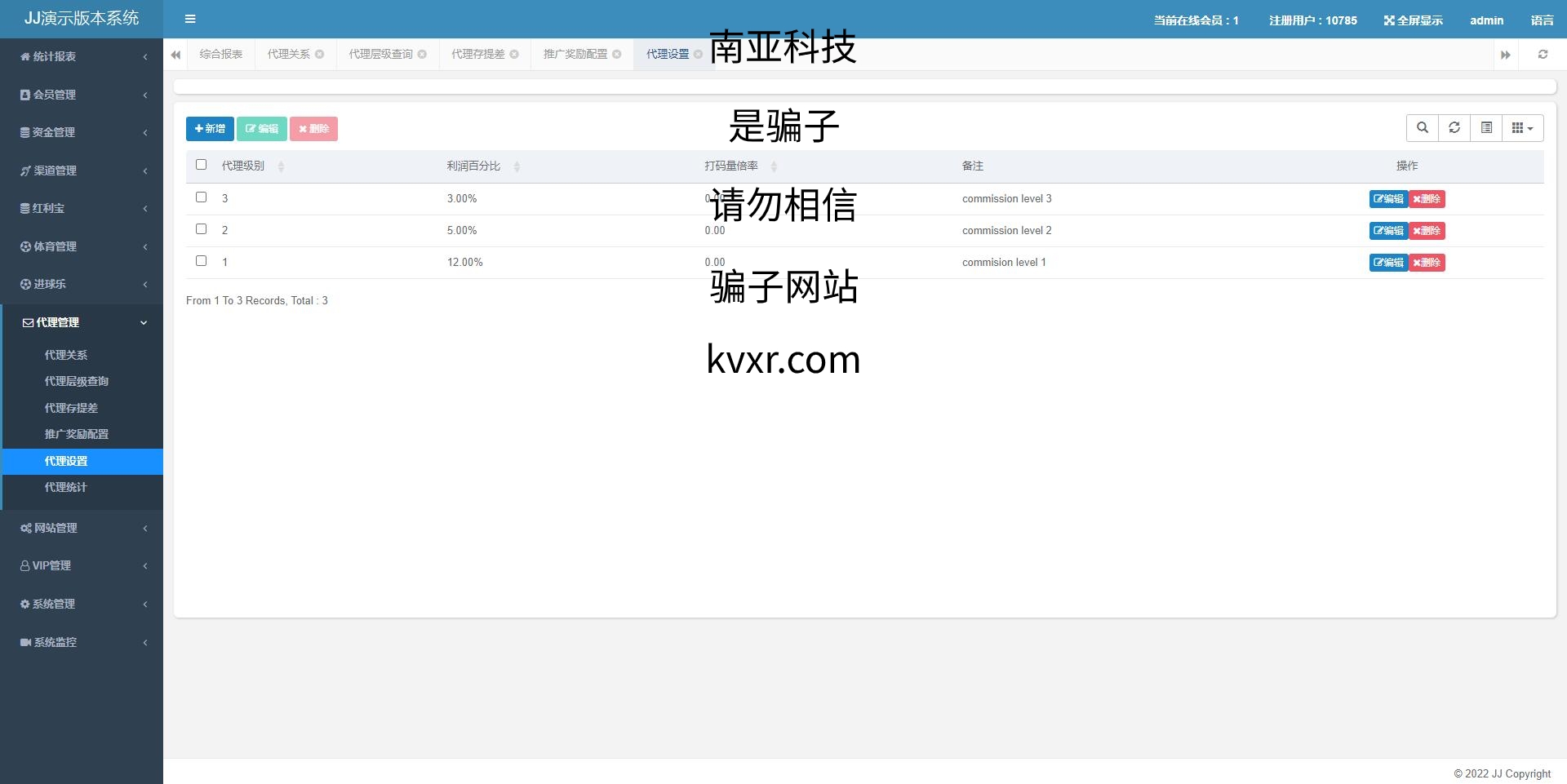Close the 推广奖励配置 tab

(x=617, y=55)
